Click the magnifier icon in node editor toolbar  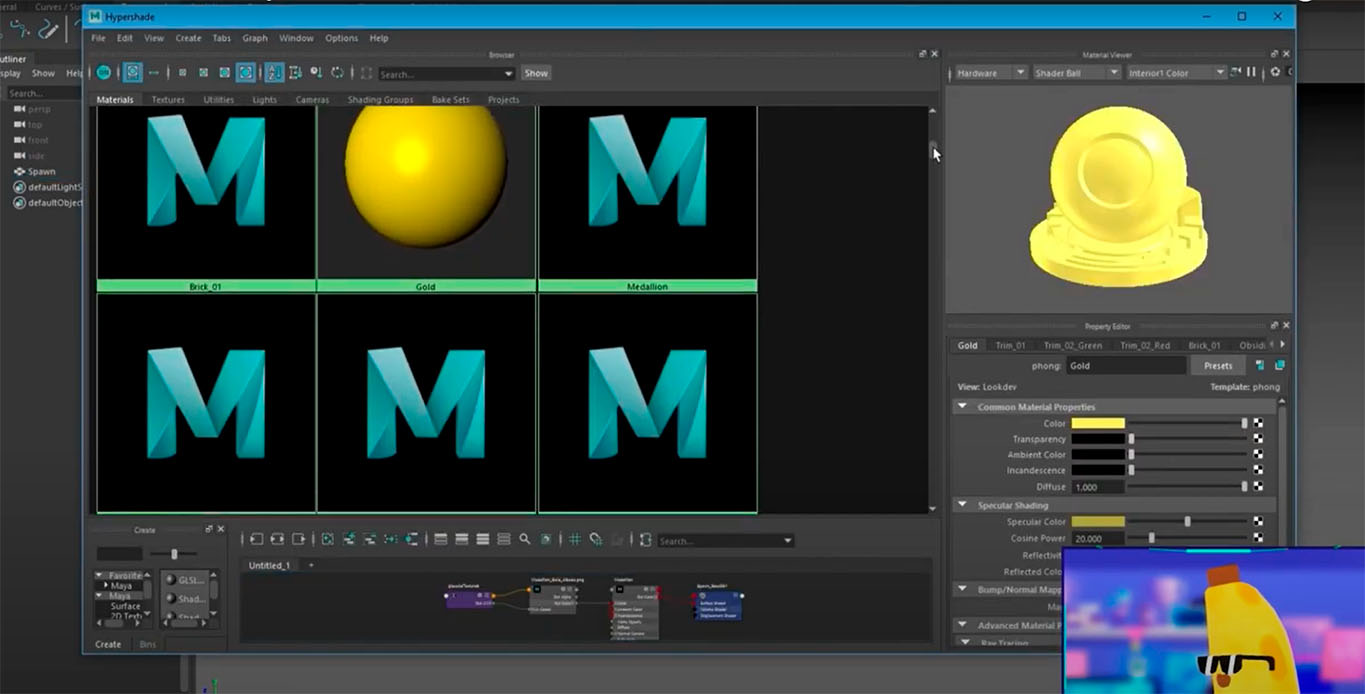pyautogui.click(x=525, y=540)
